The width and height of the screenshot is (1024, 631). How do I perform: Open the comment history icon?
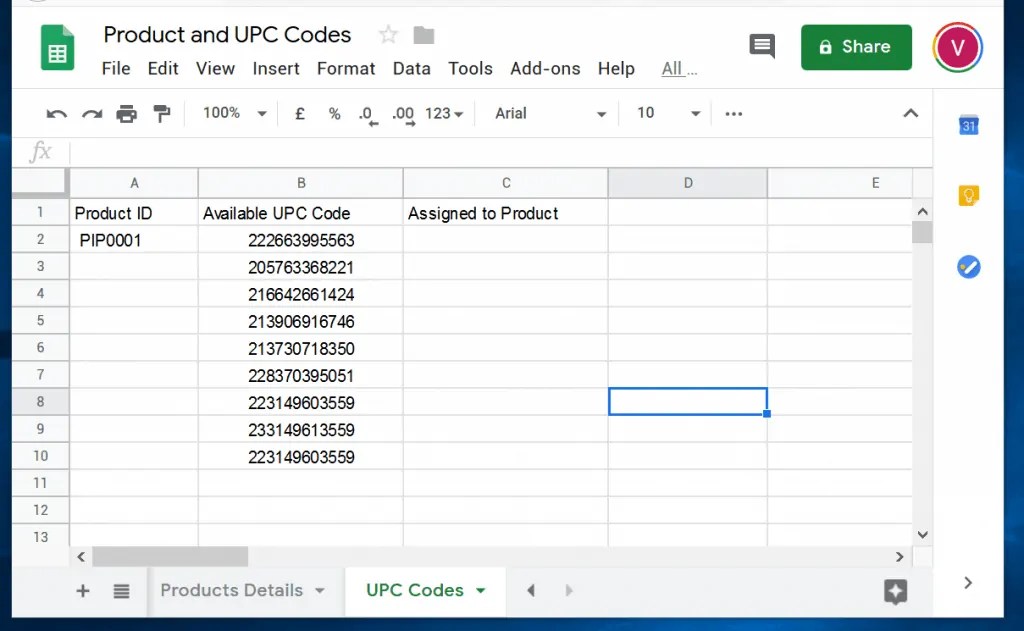761,45
